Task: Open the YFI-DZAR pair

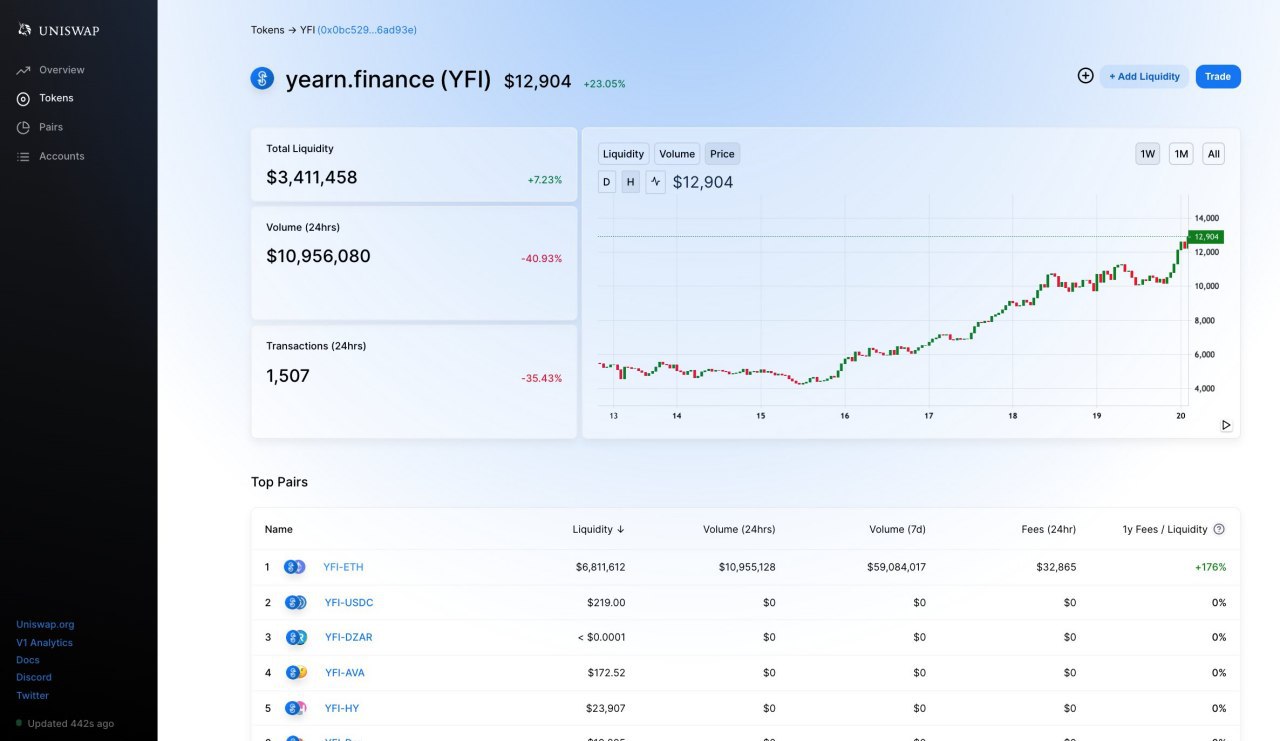Action: [x=348, y=637]
